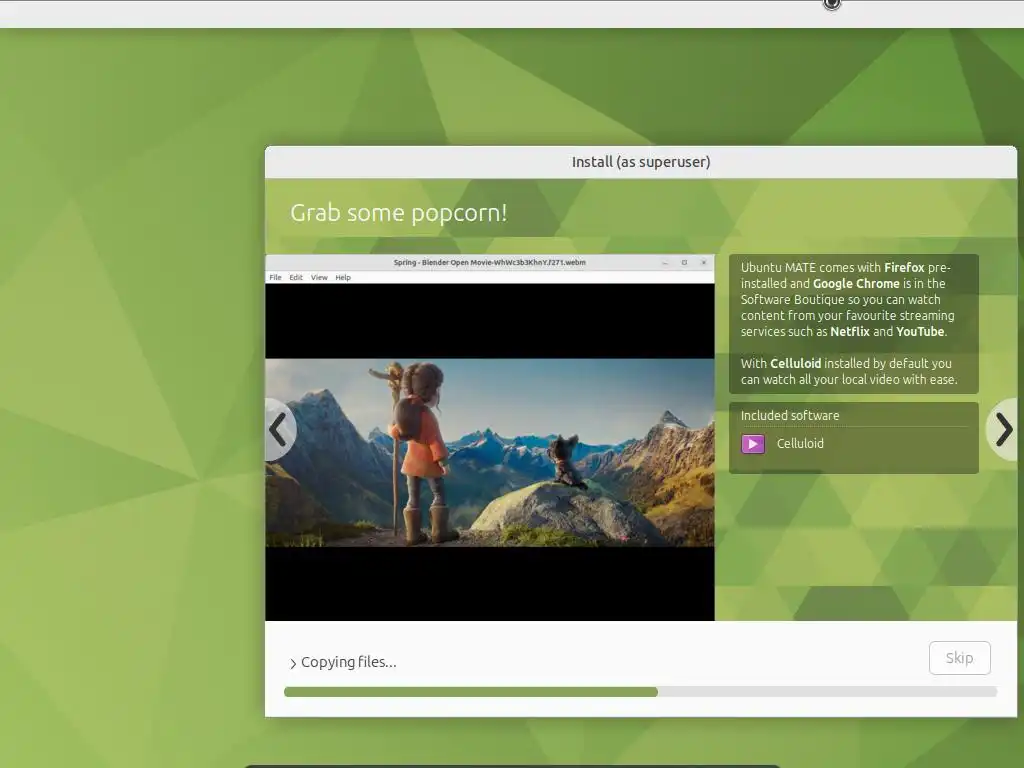Click the 'Grab some popcorn!' heading
Viewport: 1024px width, 768px height.
pyautogui.click(x=398, y=213)
